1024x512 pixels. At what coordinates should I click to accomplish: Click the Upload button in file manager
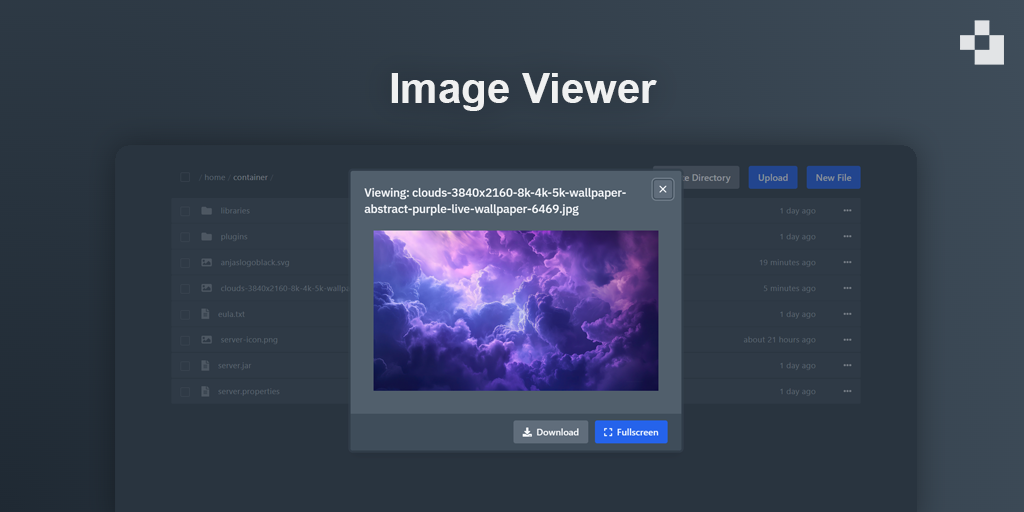pos(773,178)
